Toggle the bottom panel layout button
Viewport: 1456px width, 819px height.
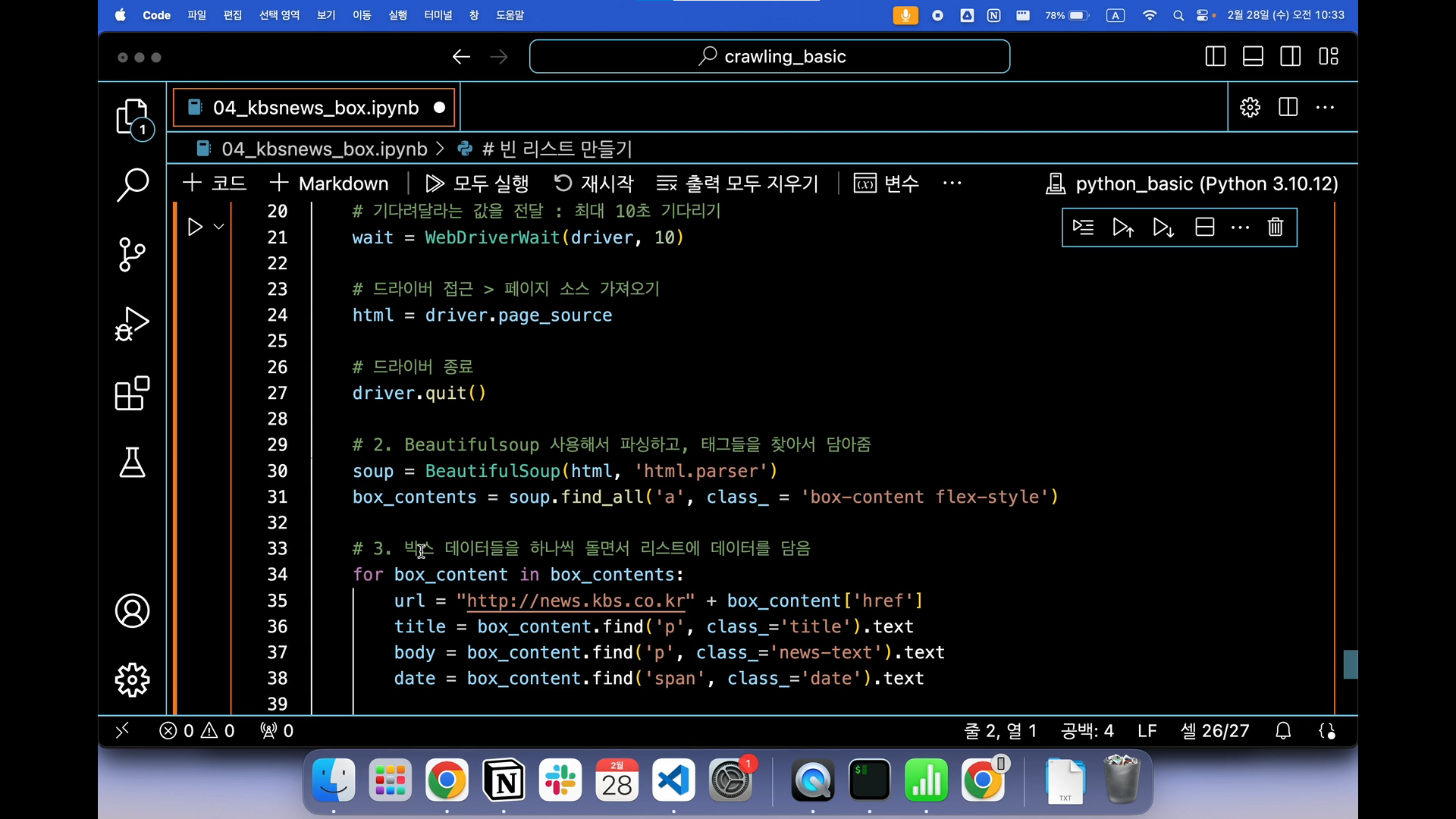click(1253, 57)
